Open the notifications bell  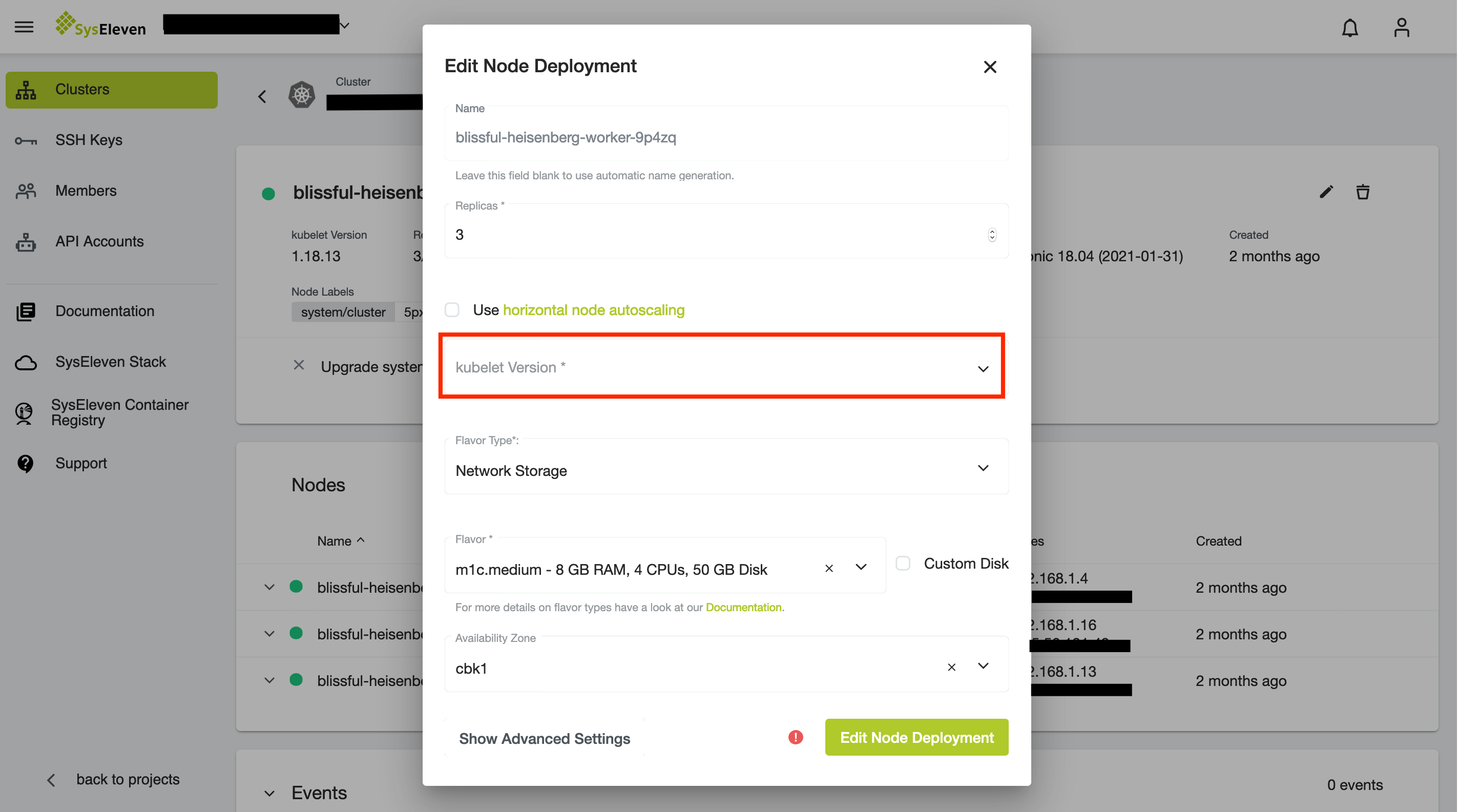pos(1350,27)
